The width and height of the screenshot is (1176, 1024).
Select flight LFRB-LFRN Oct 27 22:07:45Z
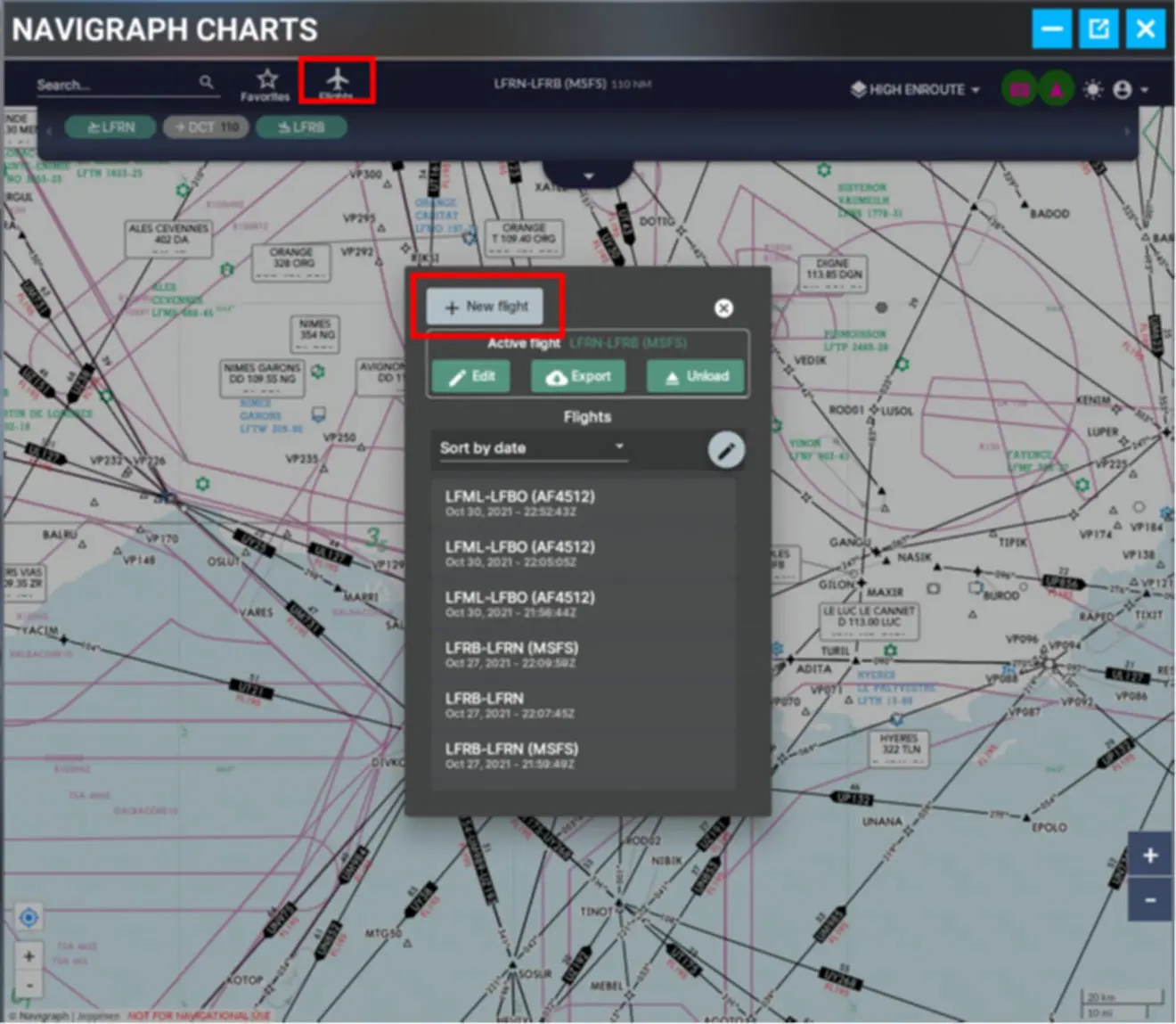pyautogui.click(x=583, y=706)
